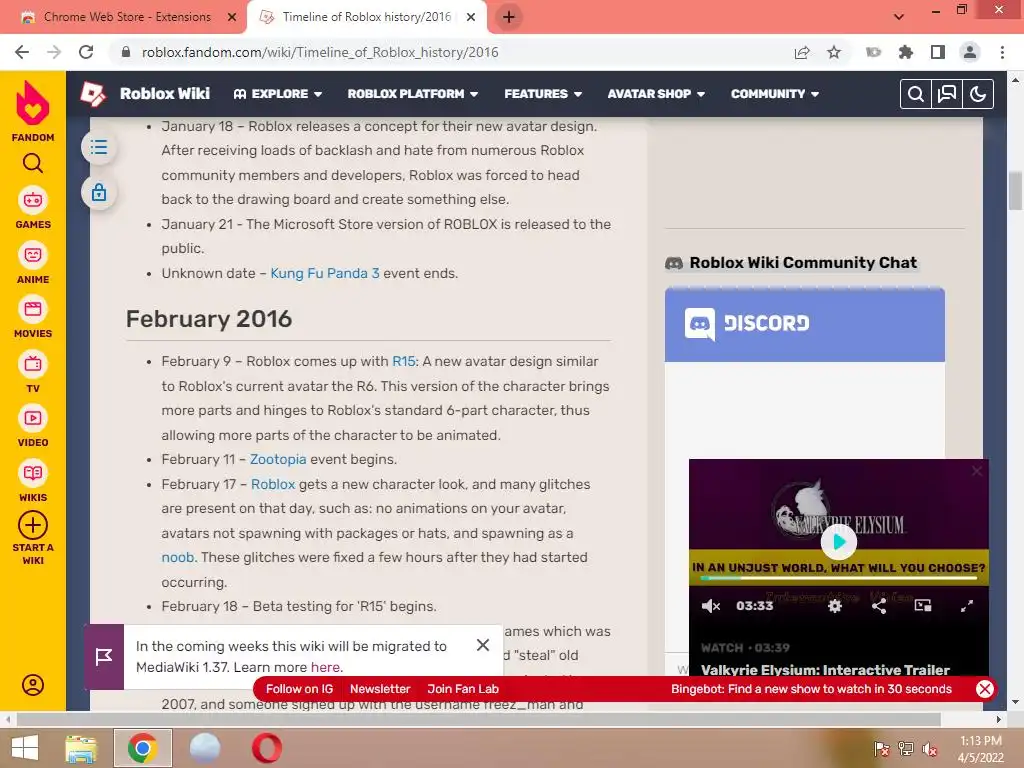The height and width of the screenshot is (768, 1024).
Task: Open the Chrome profile avatar
Action: (x=970, y=52)
